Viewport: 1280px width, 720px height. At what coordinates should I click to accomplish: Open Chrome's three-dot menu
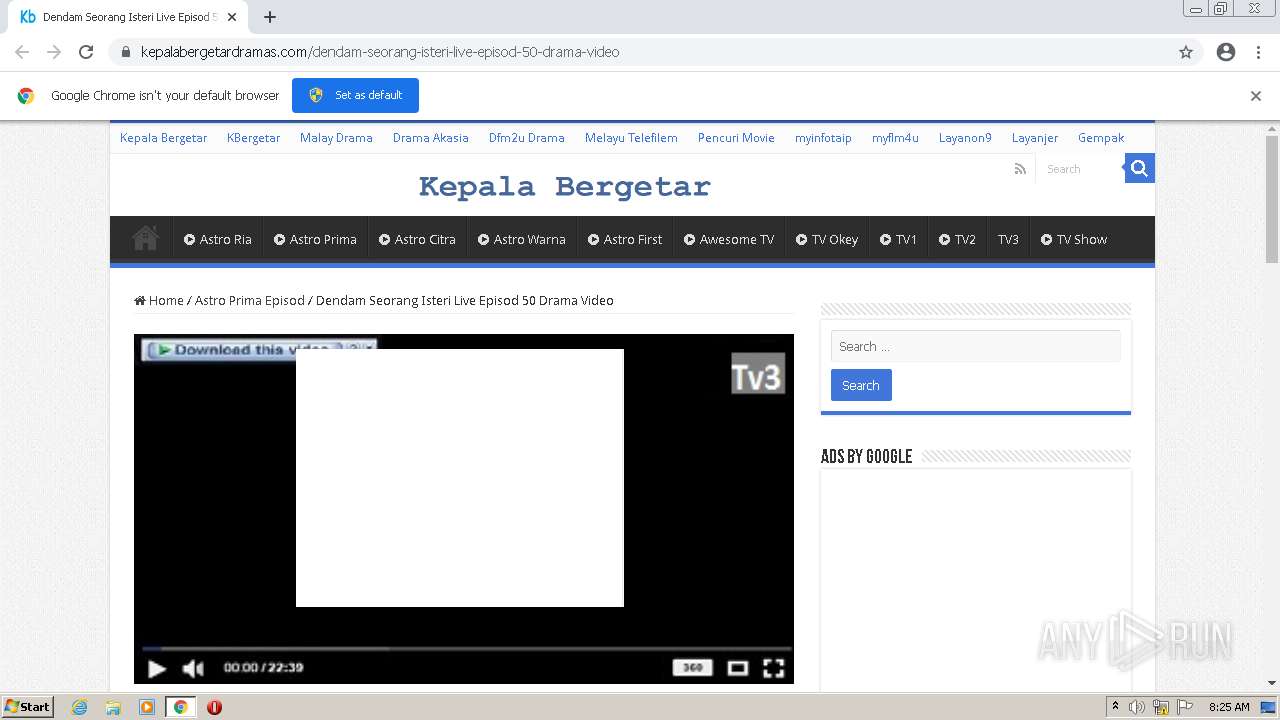(x=1258, y=52)
